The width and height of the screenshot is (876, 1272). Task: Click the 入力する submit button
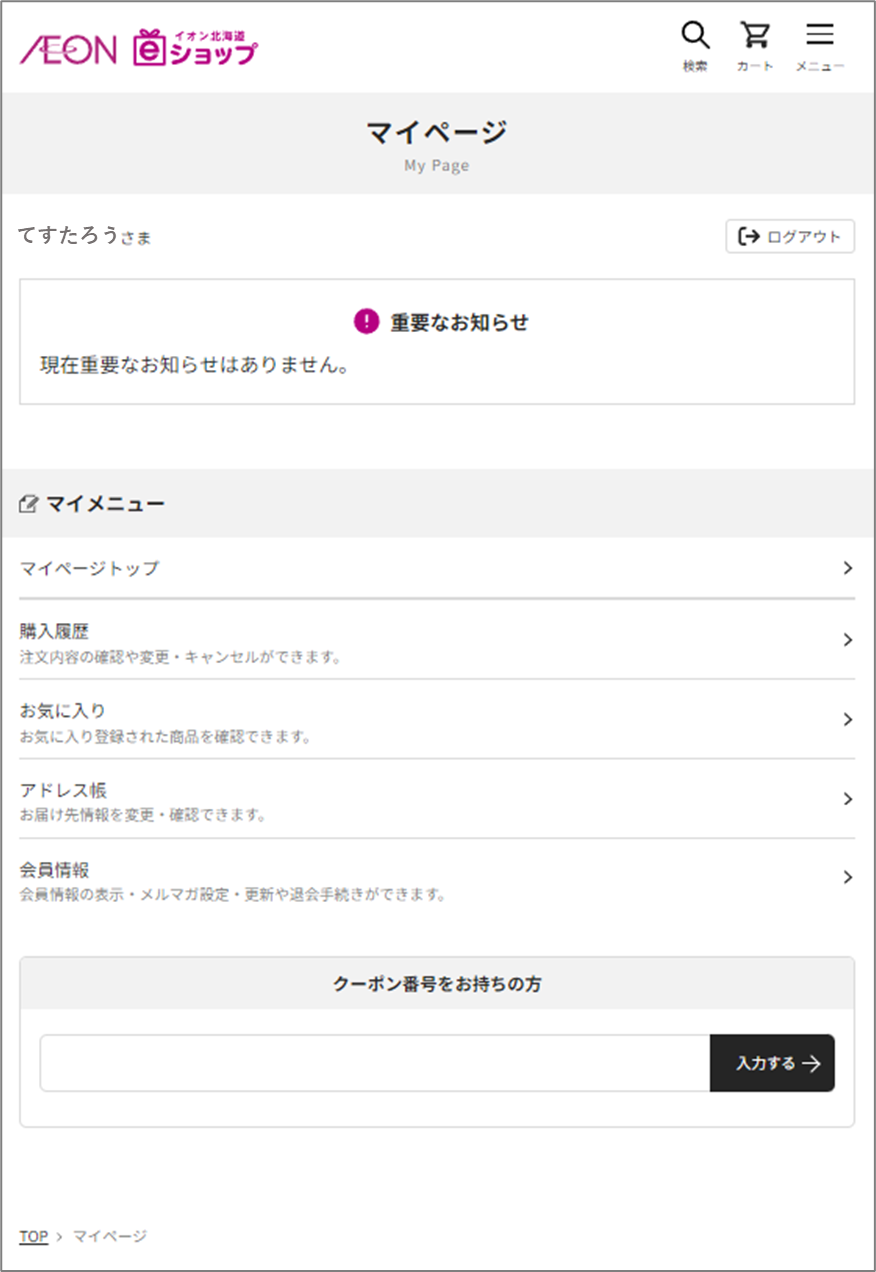pyautogui.click(x=772, y=1063)
